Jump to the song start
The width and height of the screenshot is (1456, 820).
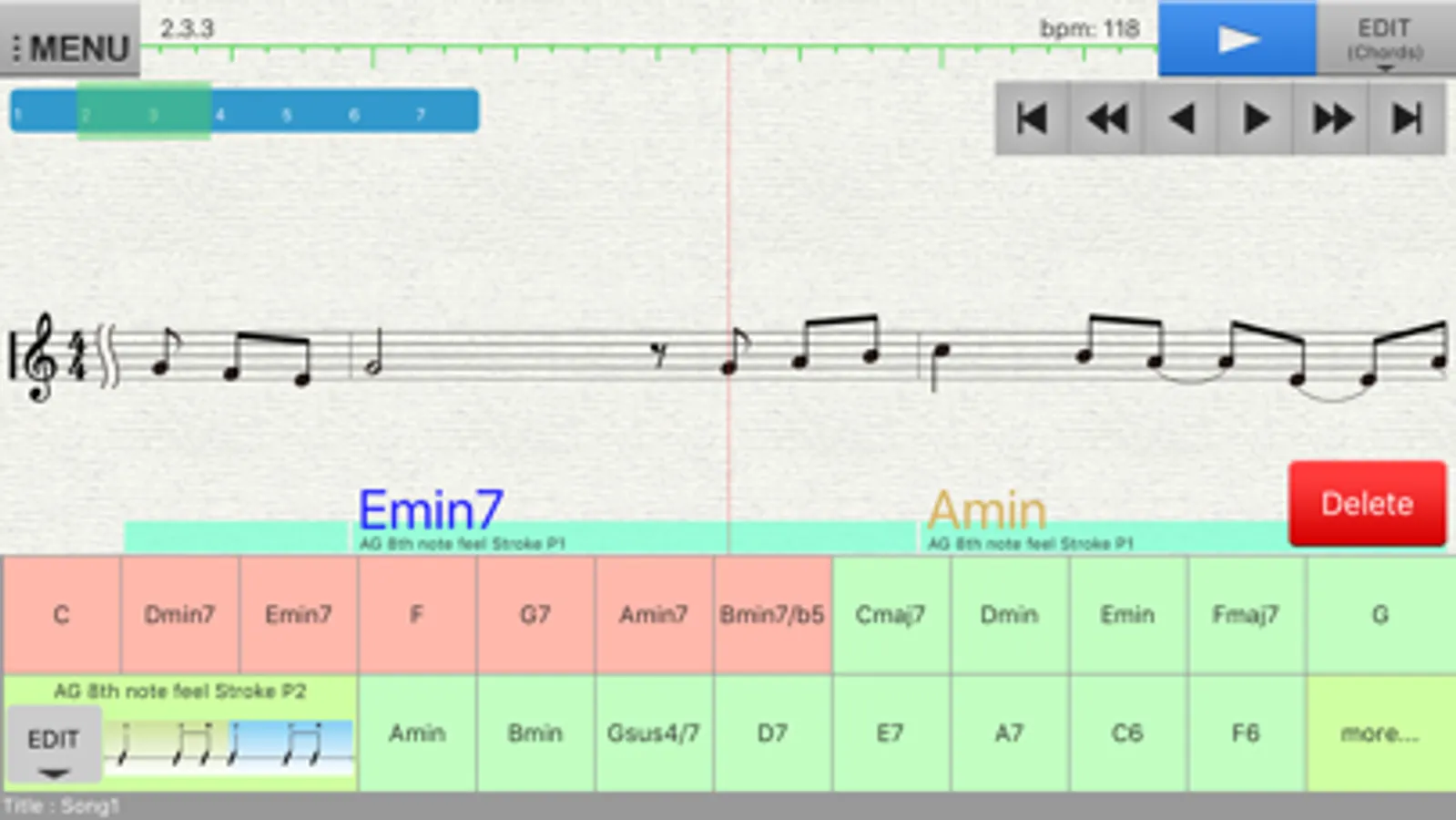tap(1032, 118)
